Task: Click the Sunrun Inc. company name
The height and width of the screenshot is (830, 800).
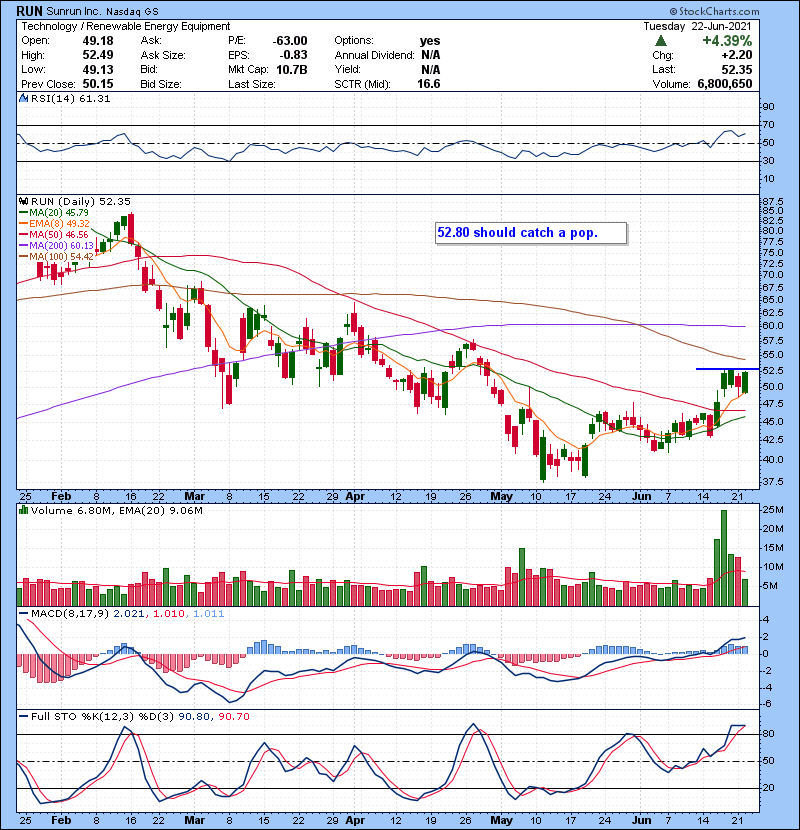Action: coord(73,11)
